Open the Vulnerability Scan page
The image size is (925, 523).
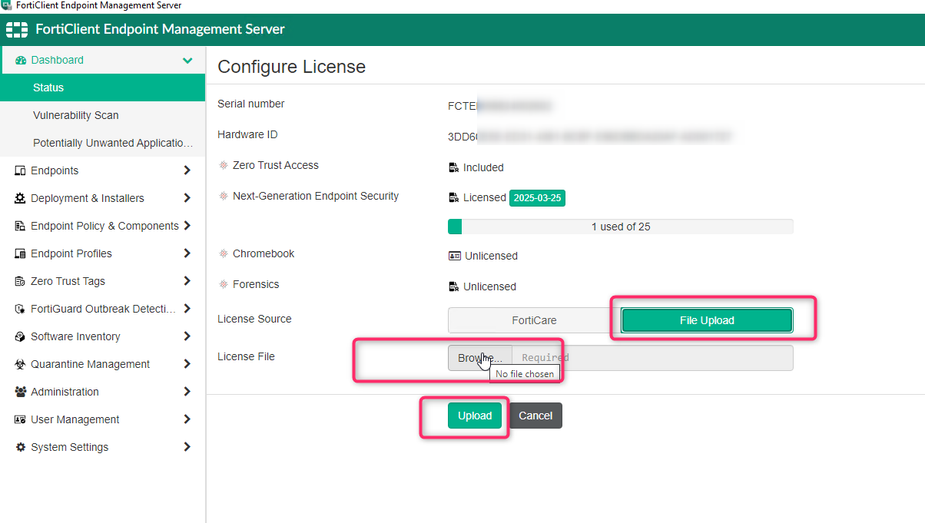[x=76, y=116]
